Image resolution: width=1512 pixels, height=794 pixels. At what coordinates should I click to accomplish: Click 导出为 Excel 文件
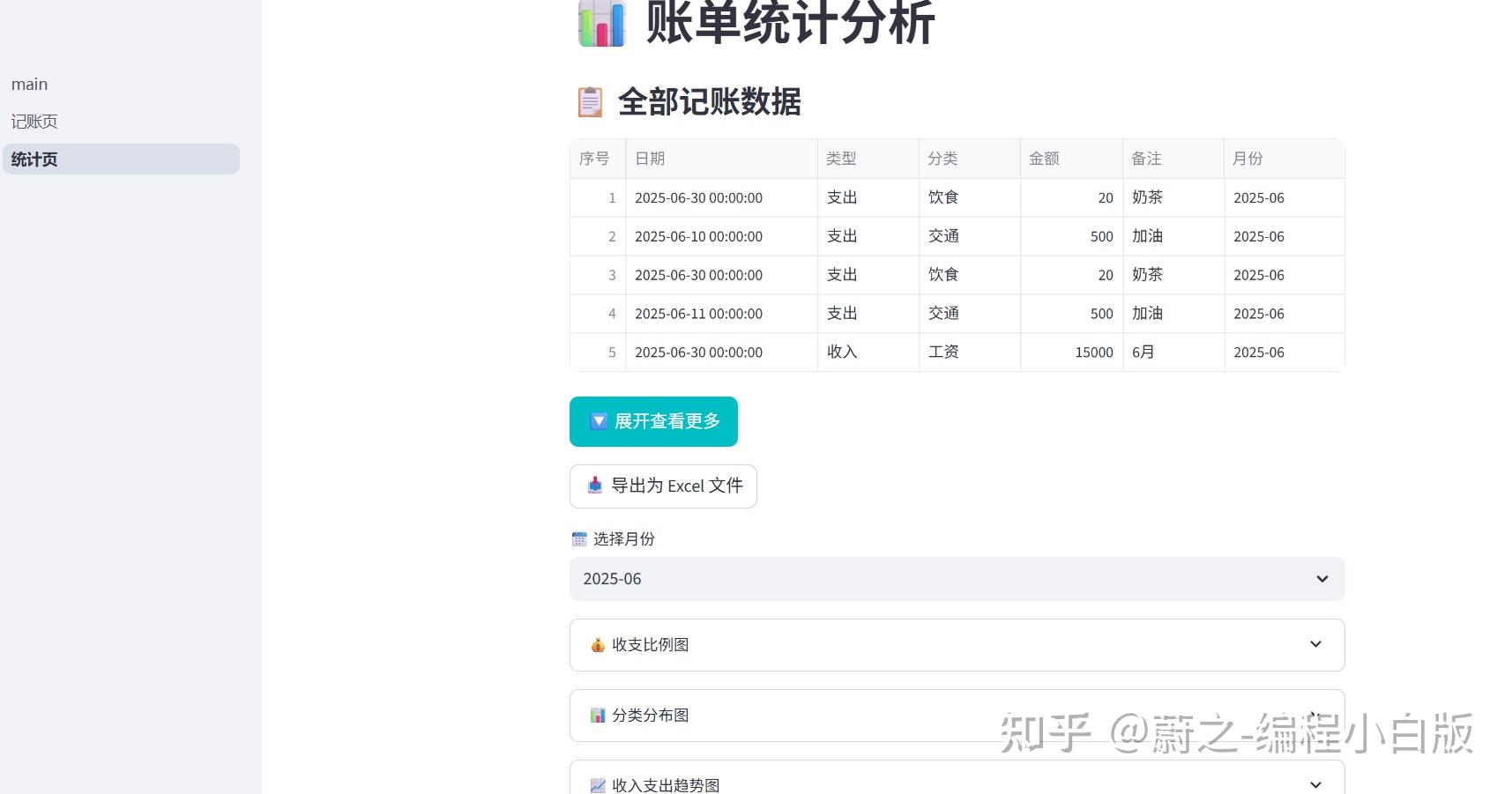click(x=663, y=486)
